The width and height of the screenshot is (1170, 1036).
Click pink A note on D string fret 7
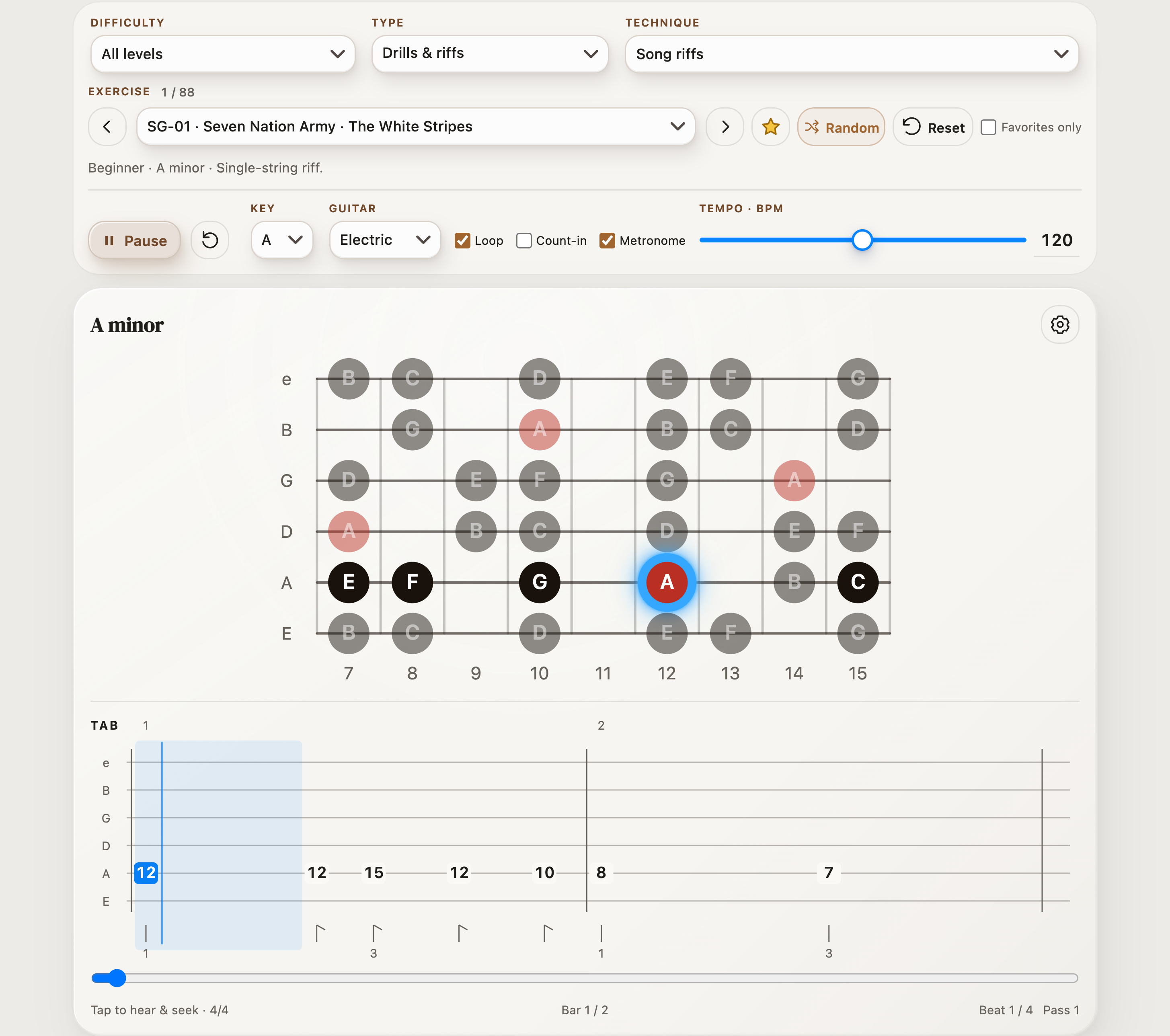coord(349,531)
